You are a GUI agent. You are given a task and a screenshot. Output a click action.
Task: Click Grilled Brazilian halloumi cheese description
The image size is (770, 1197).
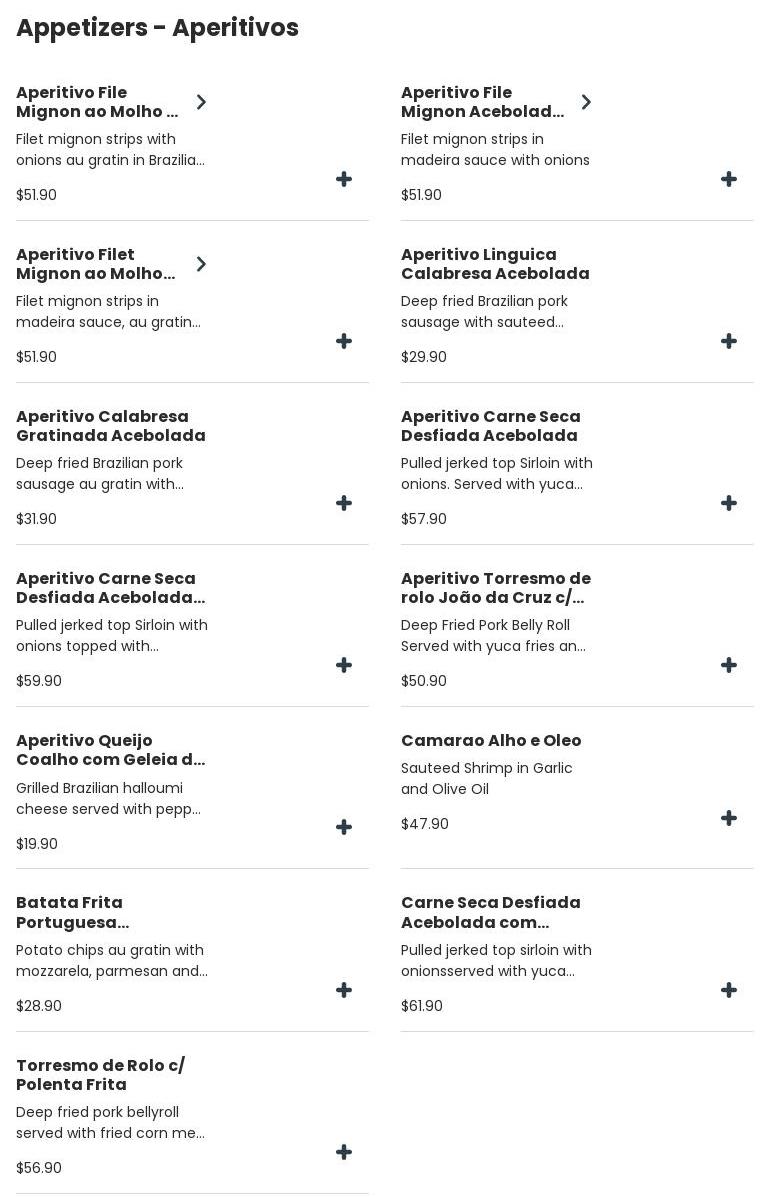click(108, 799)
